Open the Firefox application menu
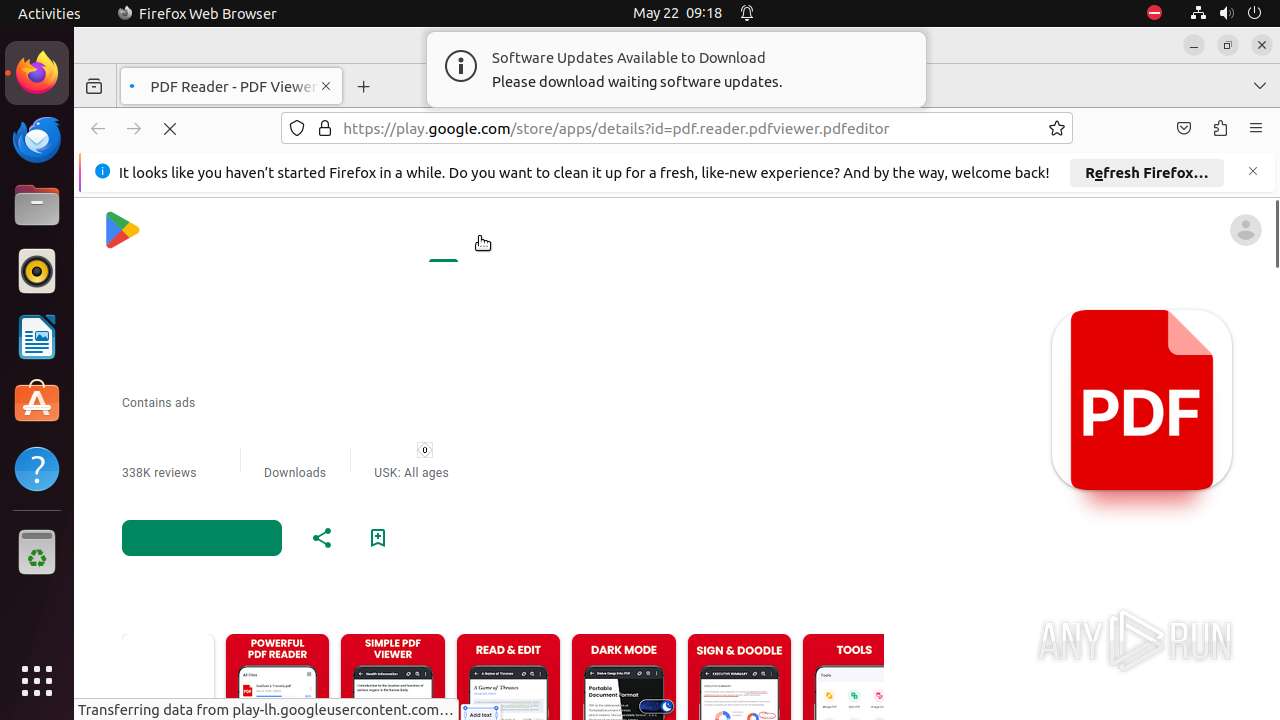This screenshot has width=1280, height=720. (x=1256, y=128)
